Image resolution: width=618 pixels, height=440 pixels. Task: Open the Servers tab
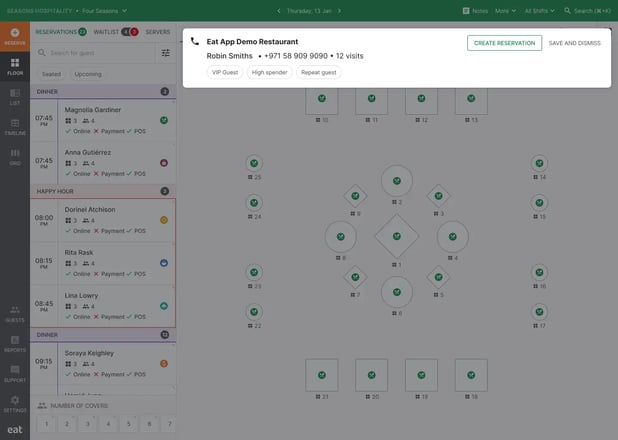pos(158,32)
